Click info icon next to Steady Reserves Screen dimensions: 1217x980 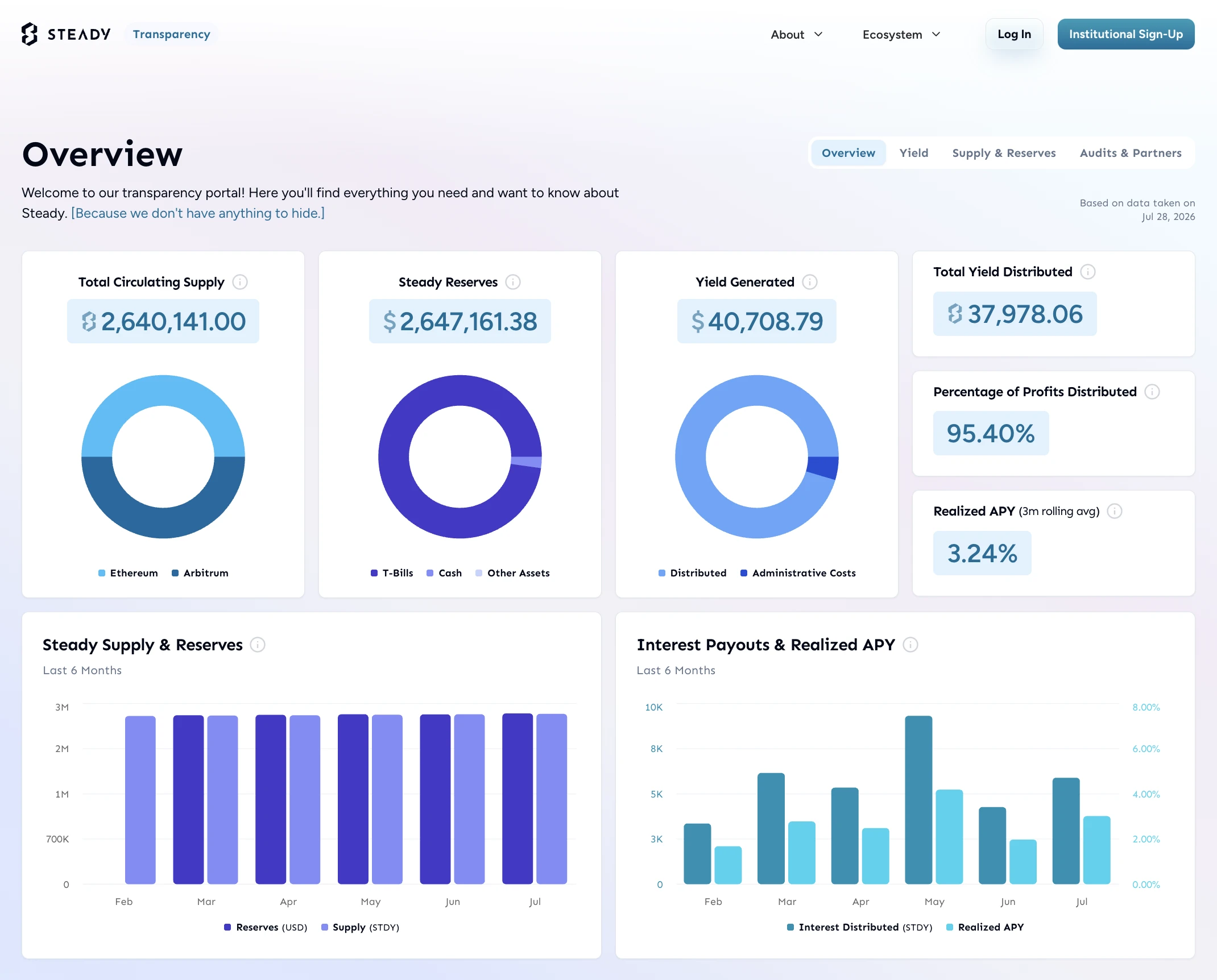513,282
